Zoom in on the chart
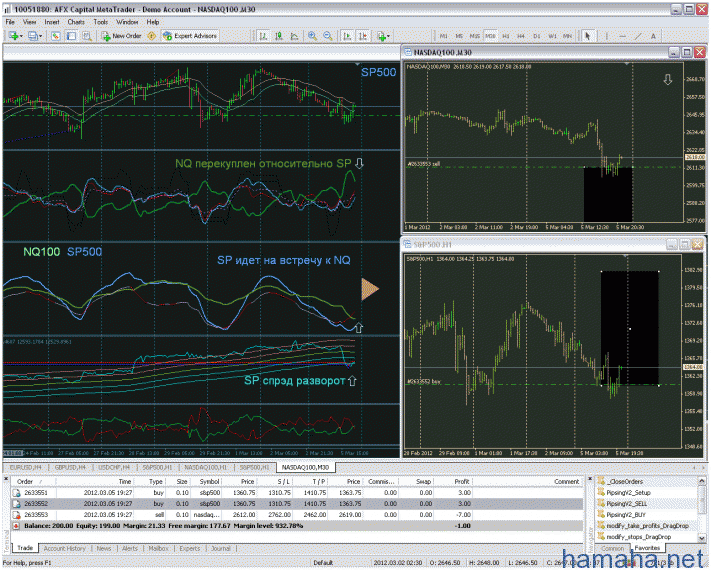 (x=312, y=36)
